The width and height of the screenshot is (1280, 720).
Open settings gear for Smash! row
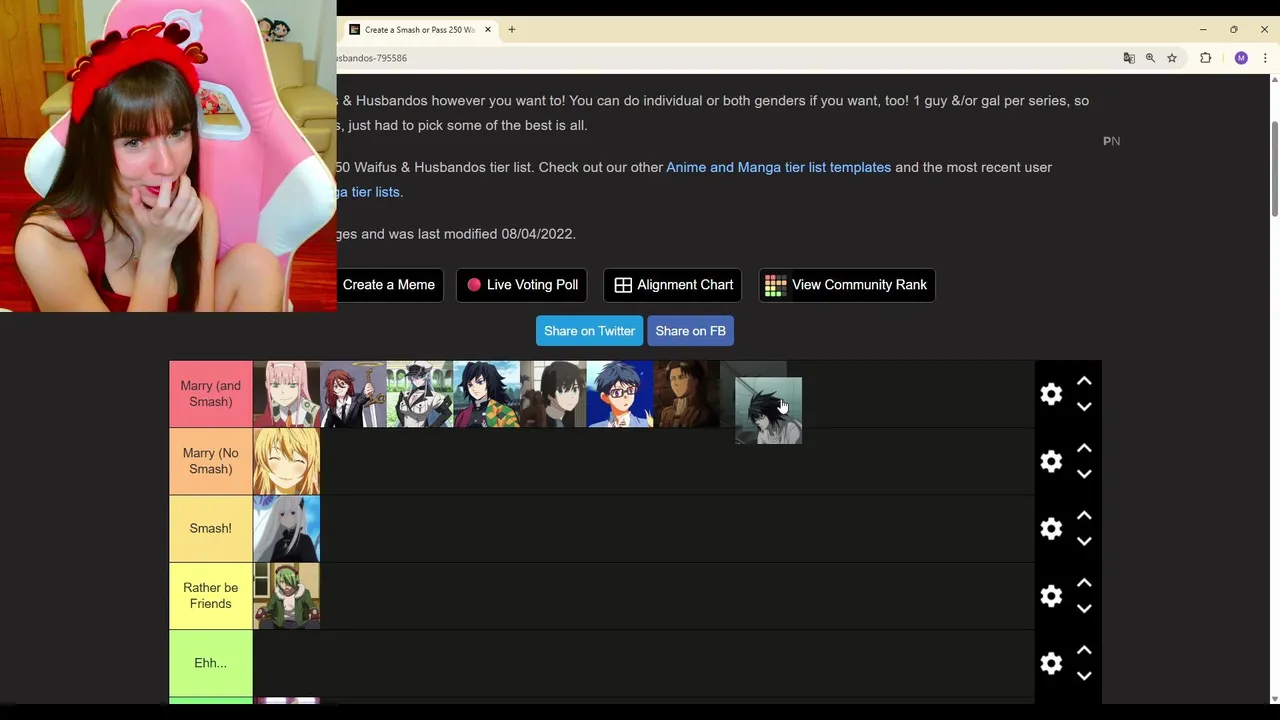point(1051,528)
